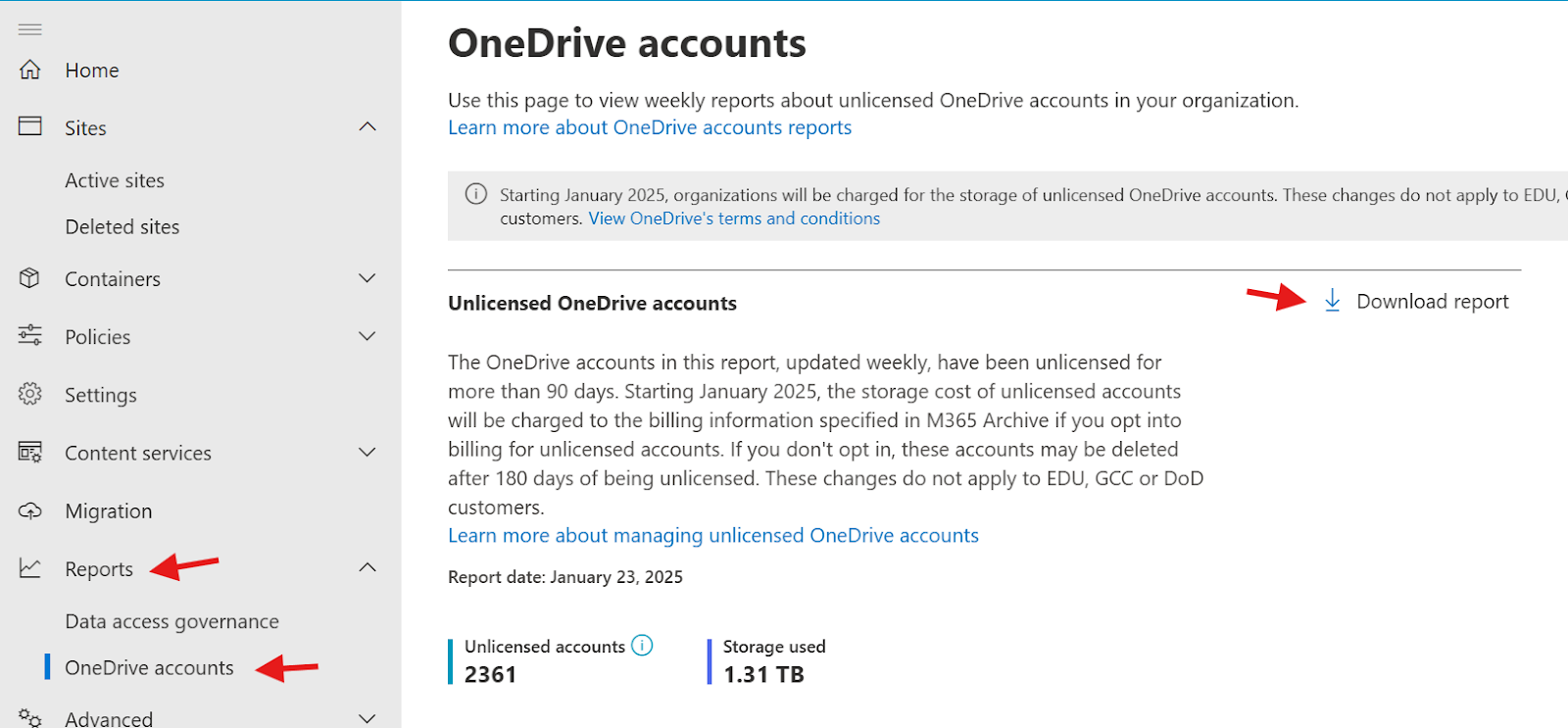
Task: Click the hamburger navigation menu icon
Action: click(x=30, y=29)
